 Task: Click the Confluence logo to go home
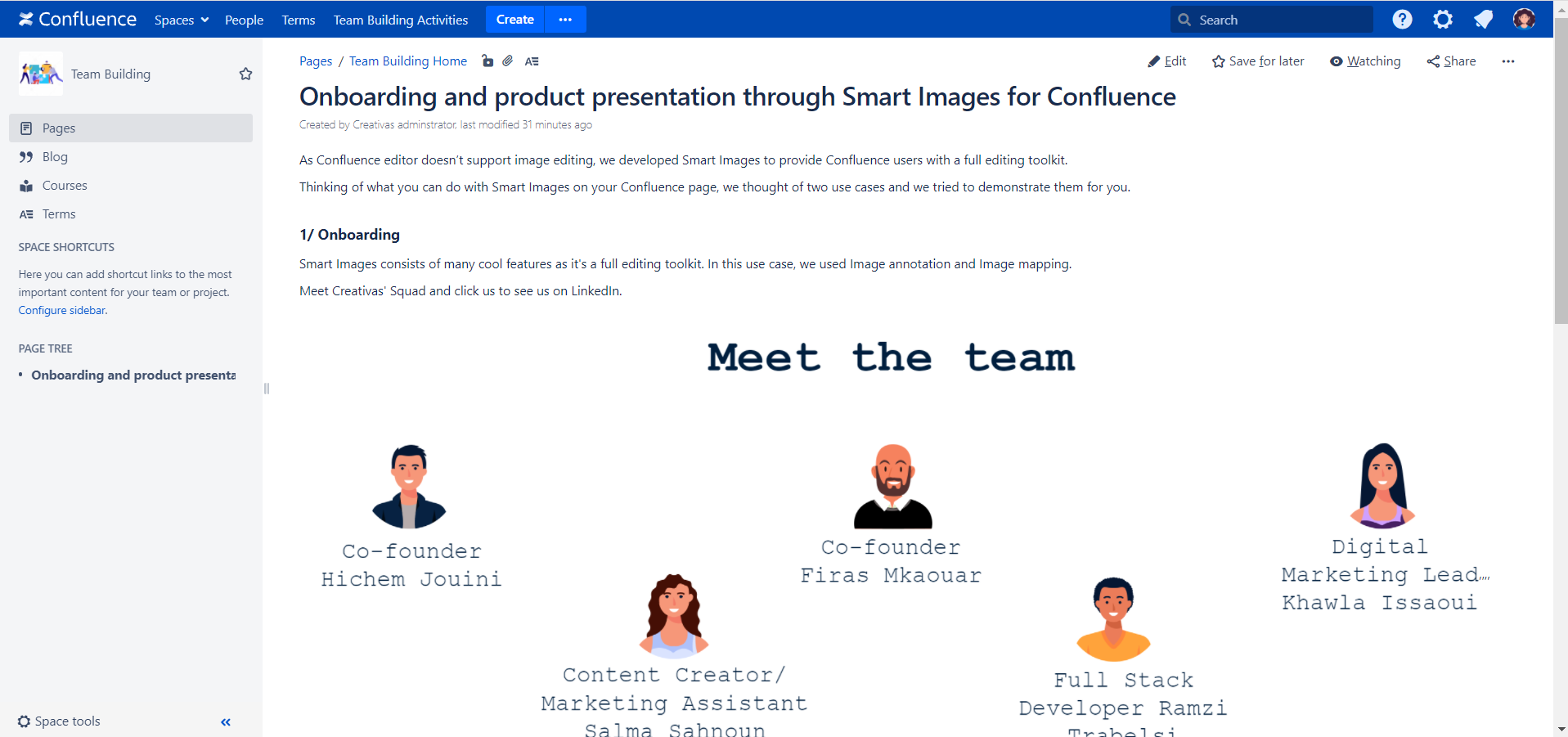tap(78, 20)
